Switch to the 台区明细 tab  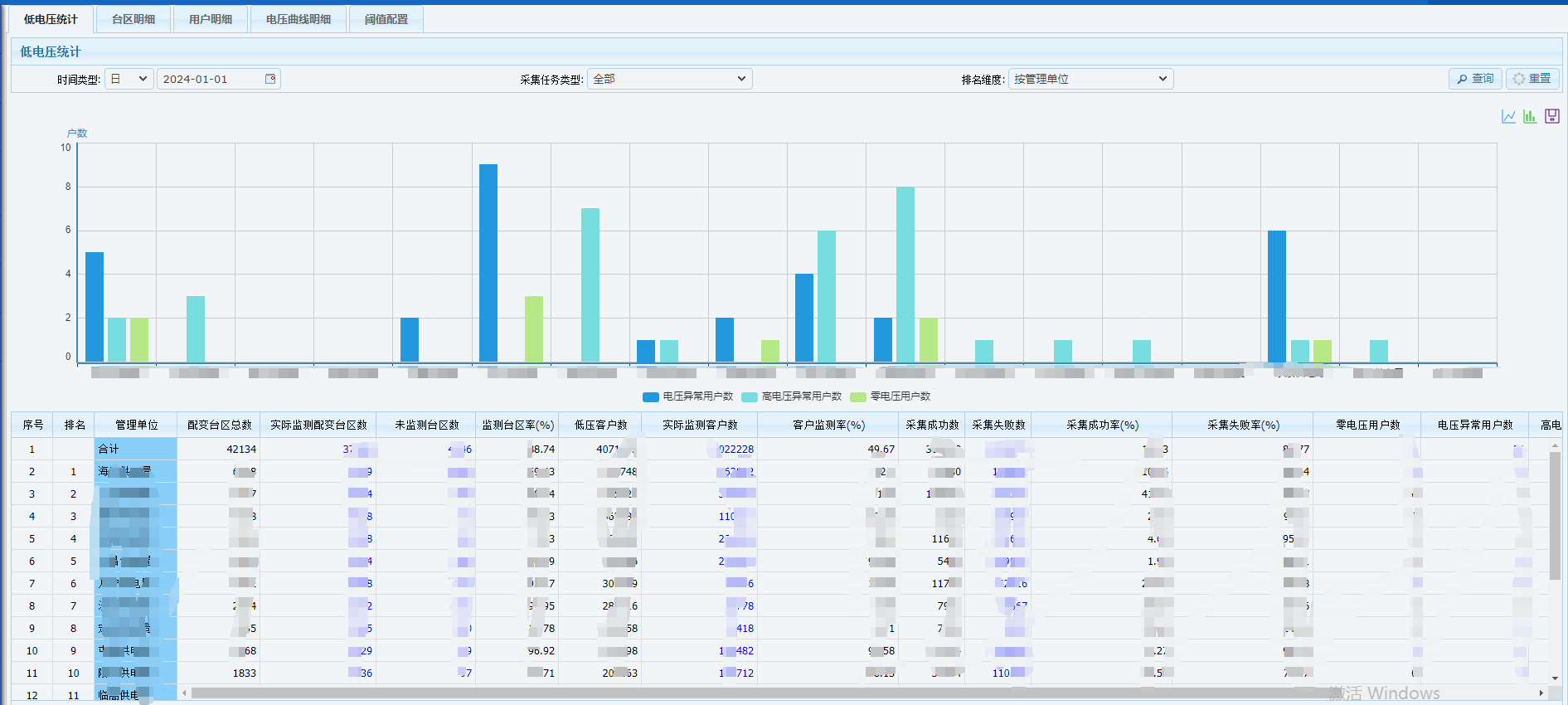point(133,19)
